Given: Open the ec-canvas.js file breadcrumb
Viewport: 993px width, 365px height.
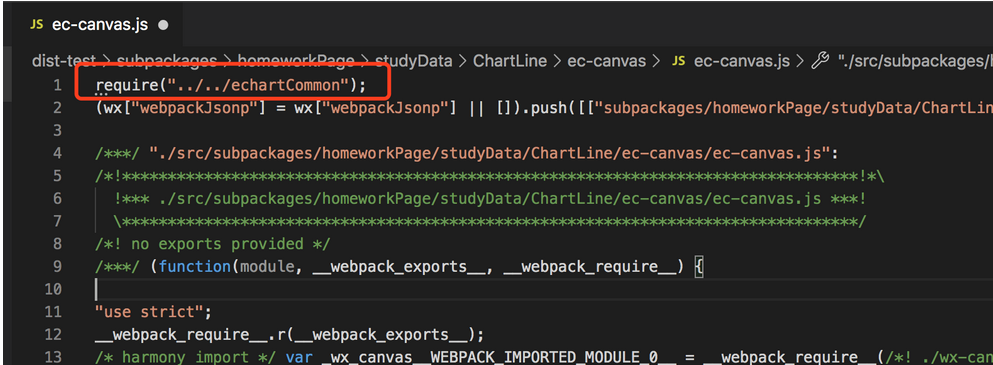Looking at the screenshot, I should 742,61.
